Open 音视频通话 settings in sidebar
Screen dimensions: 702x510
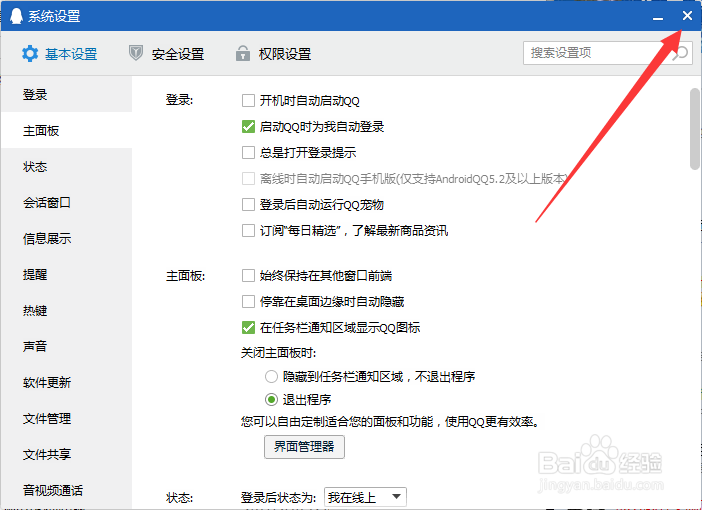click(x=67, y=490)
